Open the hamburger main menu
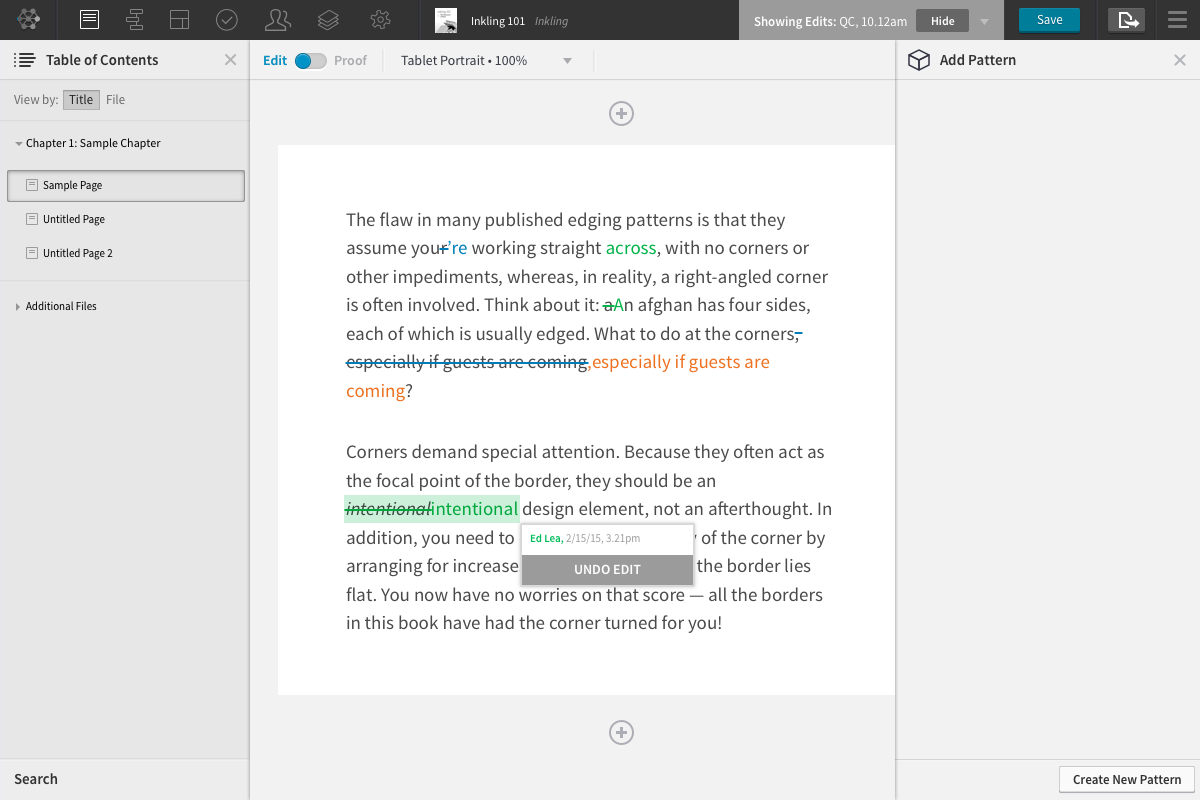Screen dimensions: 1200x800 click(1177, 20)
